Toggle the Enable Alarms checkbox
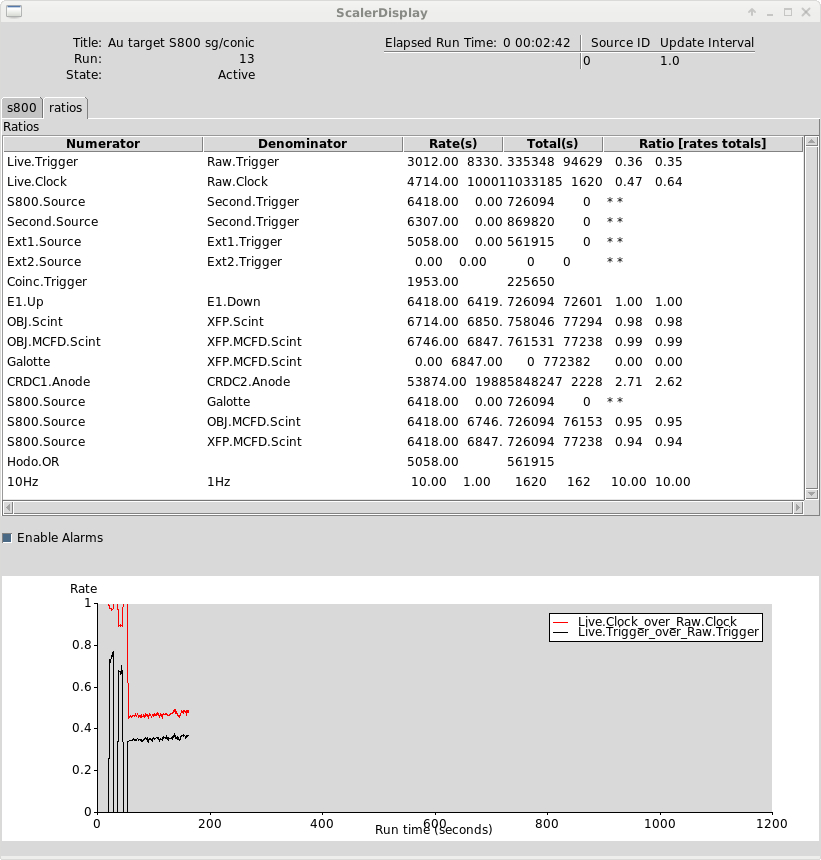Image resolution: width=821 pixels, height=860 pixels. tap(7, 538)
